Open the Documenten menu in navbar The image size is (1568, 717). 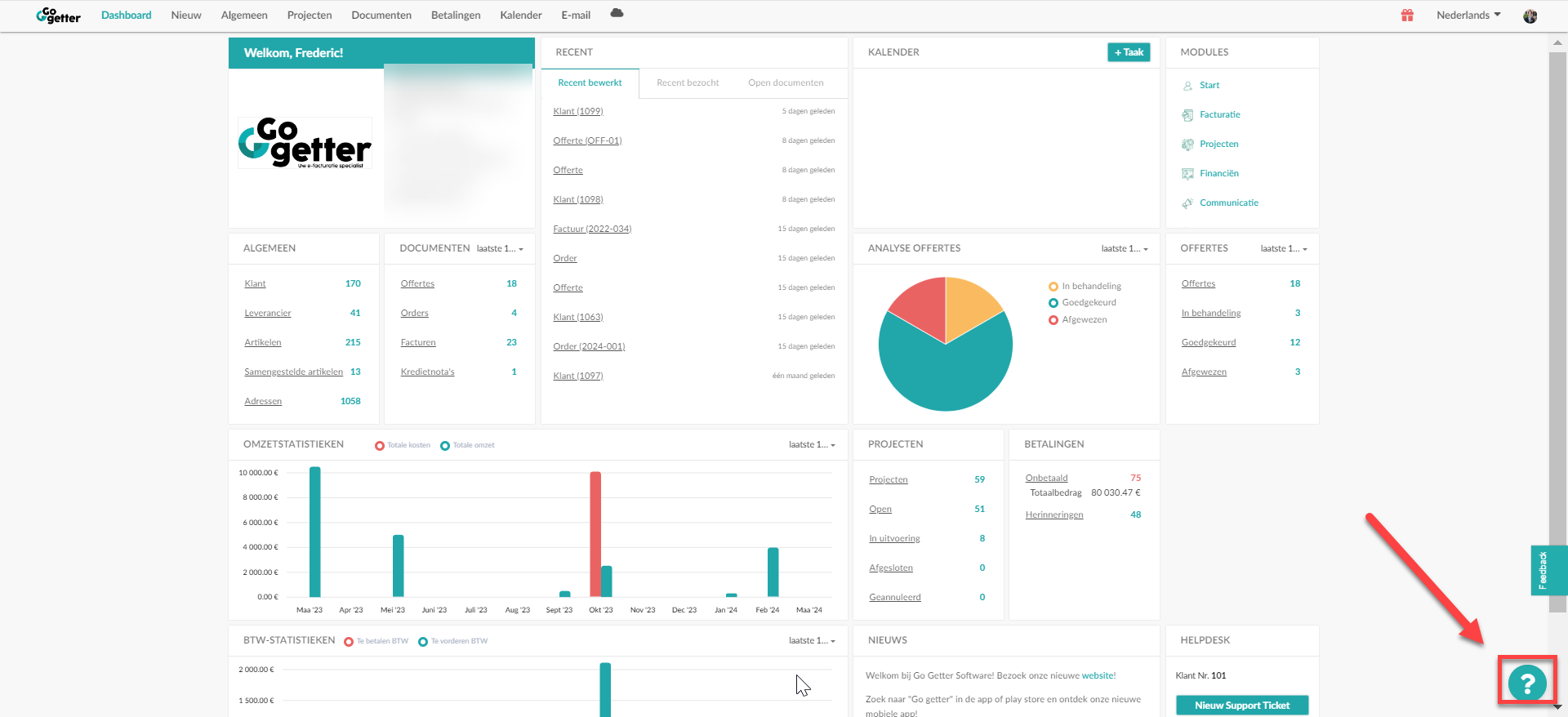(x=381, y=15)
